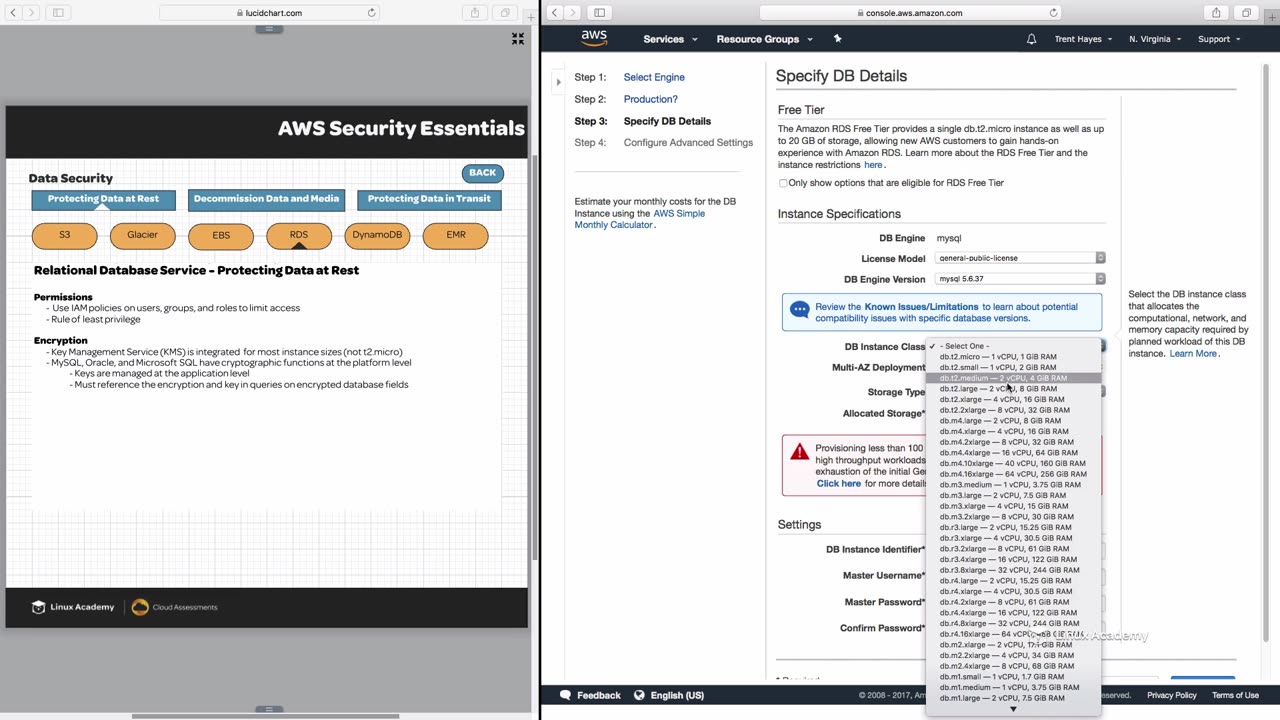The height and width of the screenshot is (720, 1280).
Task: Go to Step 2 Production? link
Action: (651, 99)
